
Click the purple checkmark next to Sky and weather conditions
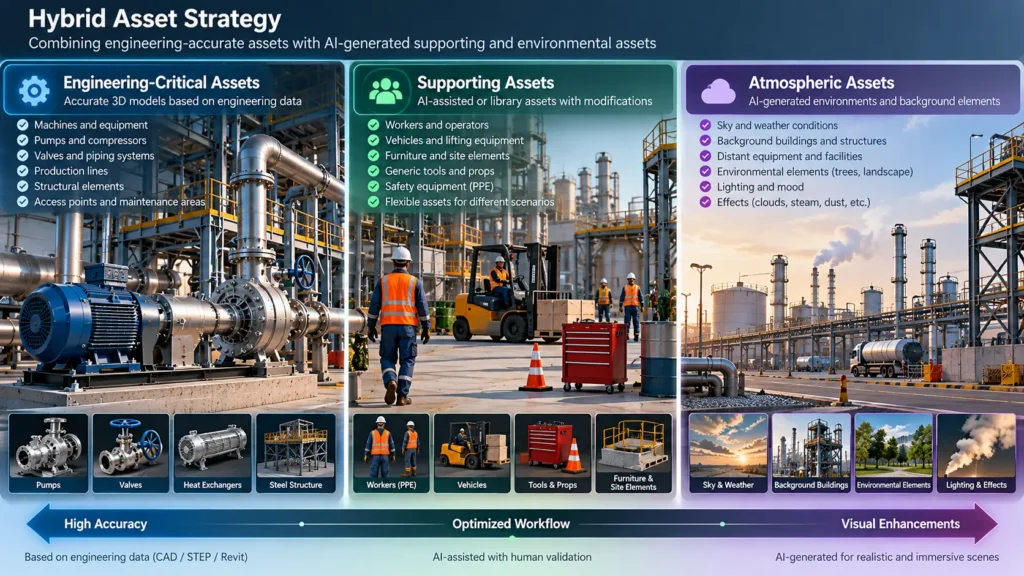[705, 125]
